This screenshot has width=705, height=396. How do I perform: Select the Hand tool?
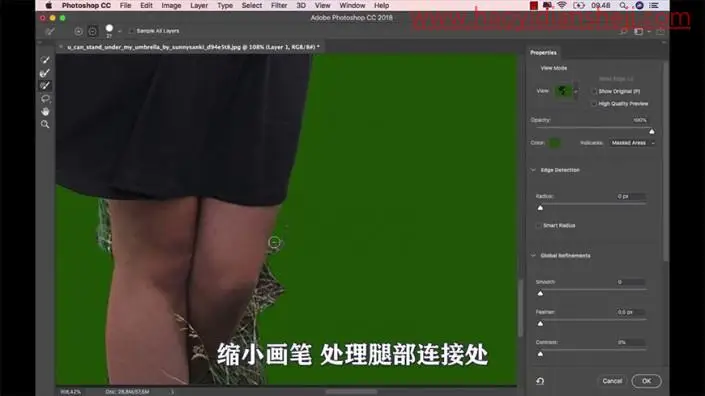point(45,111)
